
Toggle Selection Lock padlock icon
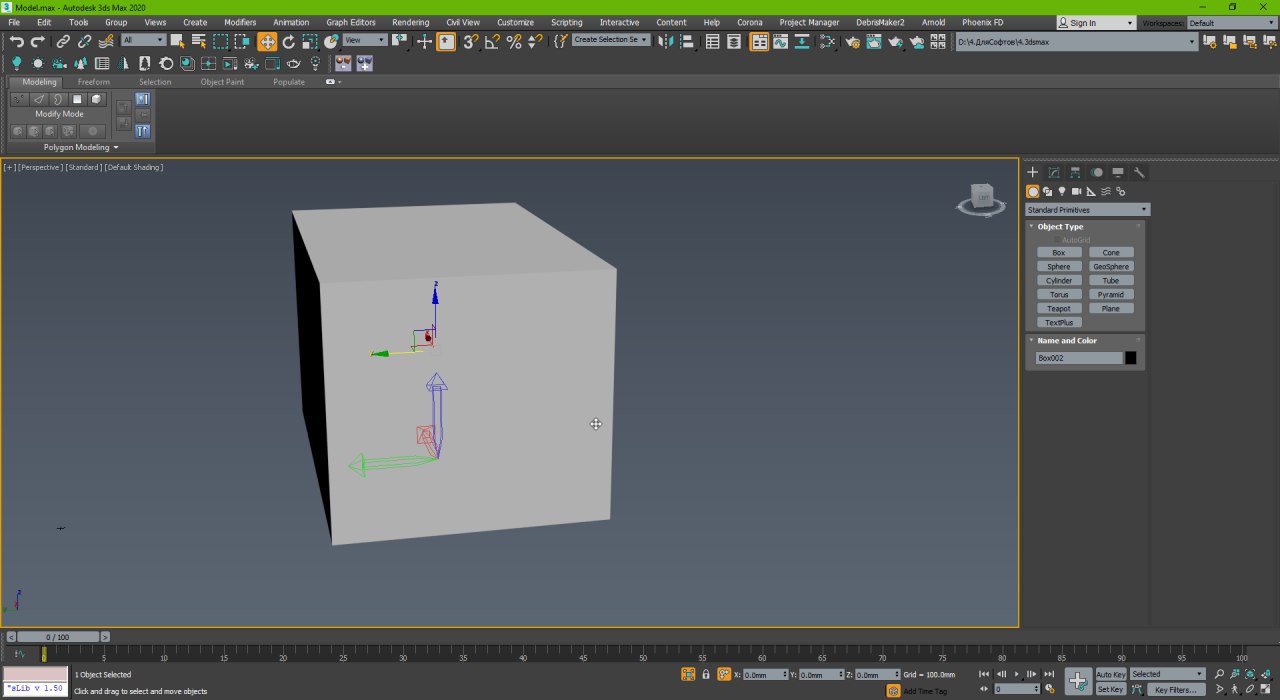coord(706,674)
